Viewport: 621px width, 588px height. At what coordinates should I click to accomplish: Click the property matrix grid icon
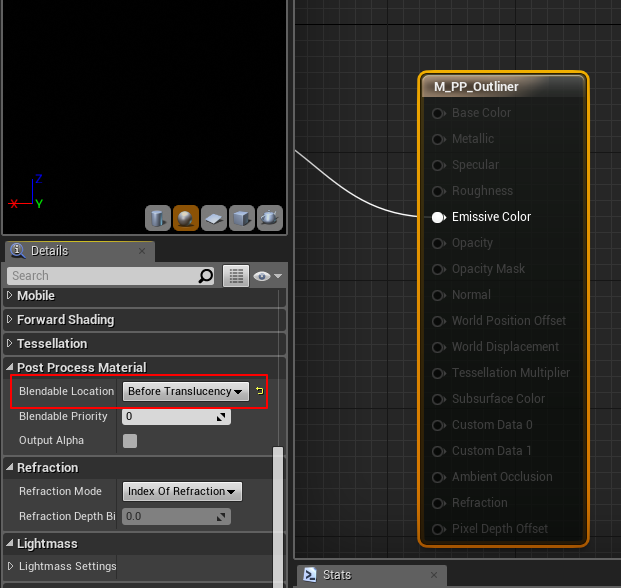[x=236, y=276]
